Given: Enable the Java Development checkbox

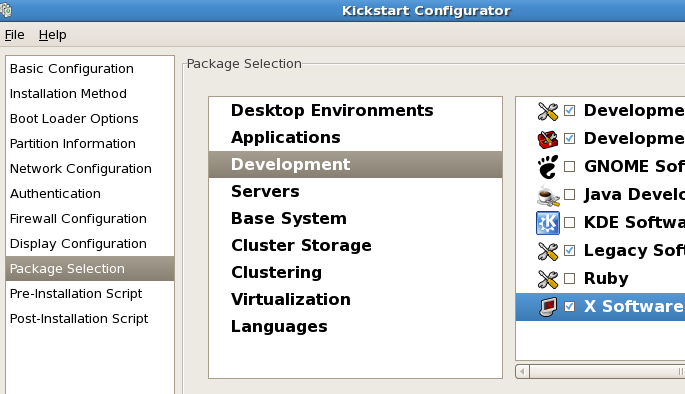Looking at the screenshot, I should coord(569,194).
